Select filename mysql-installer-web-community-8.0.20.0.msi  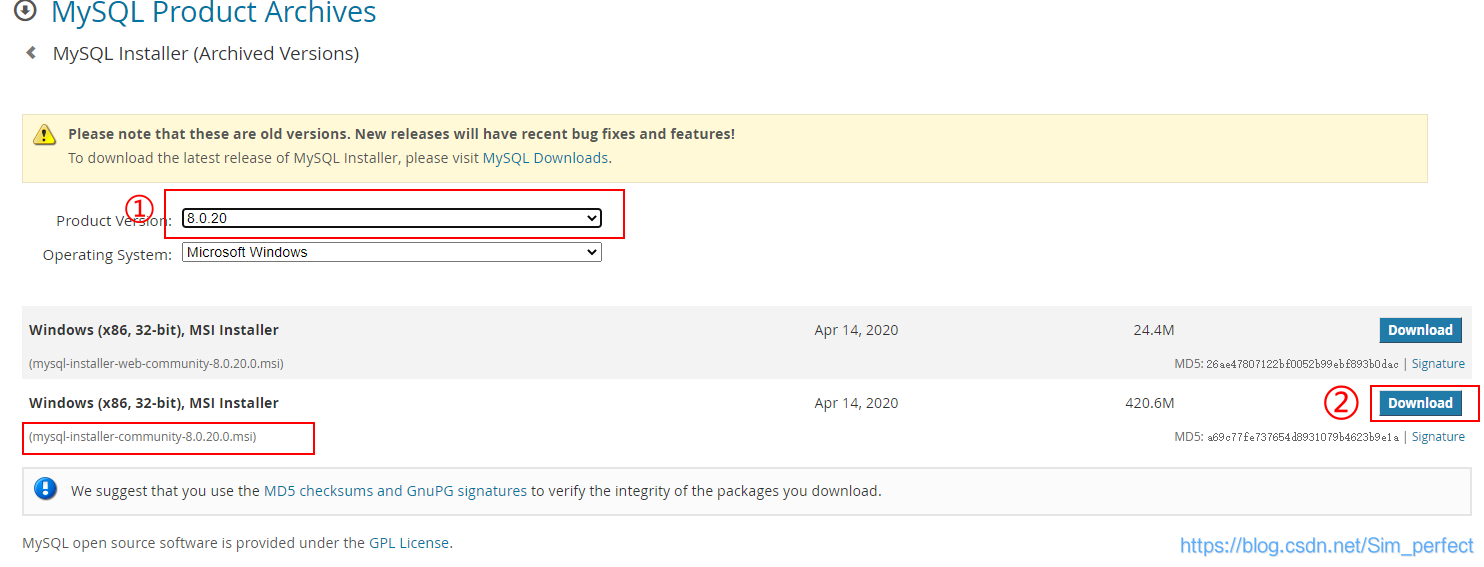(x=156, y=364)
